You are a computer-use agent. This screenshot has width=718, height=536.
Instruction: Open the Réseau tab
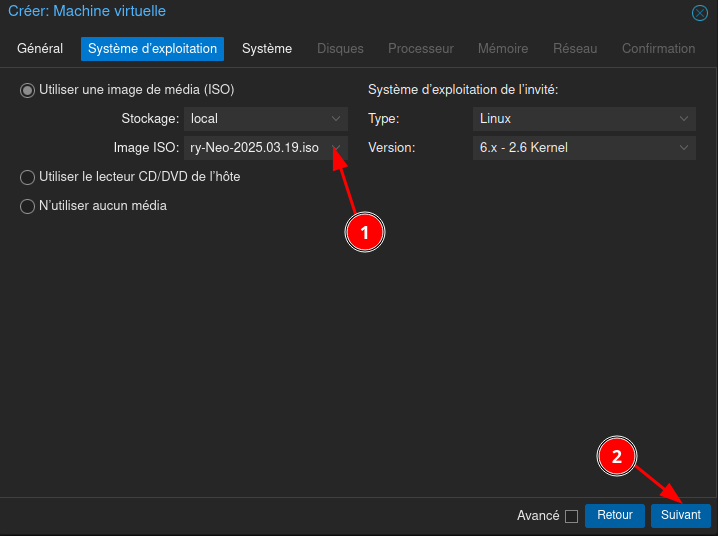pyautogui.click(x=575, y=49)
